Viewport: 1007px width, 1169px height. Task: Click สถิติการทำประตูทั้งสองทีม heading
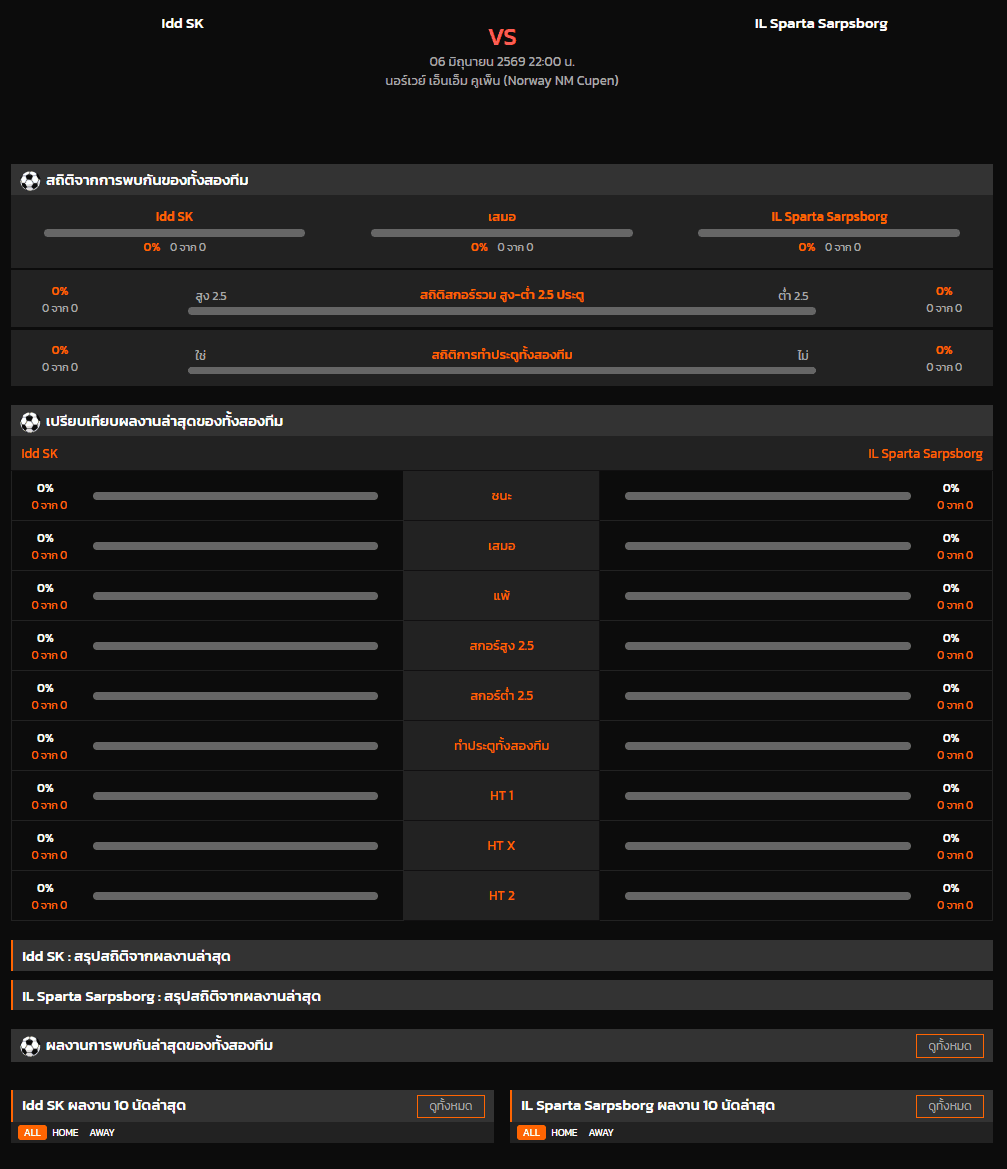(x=502, y=355)
